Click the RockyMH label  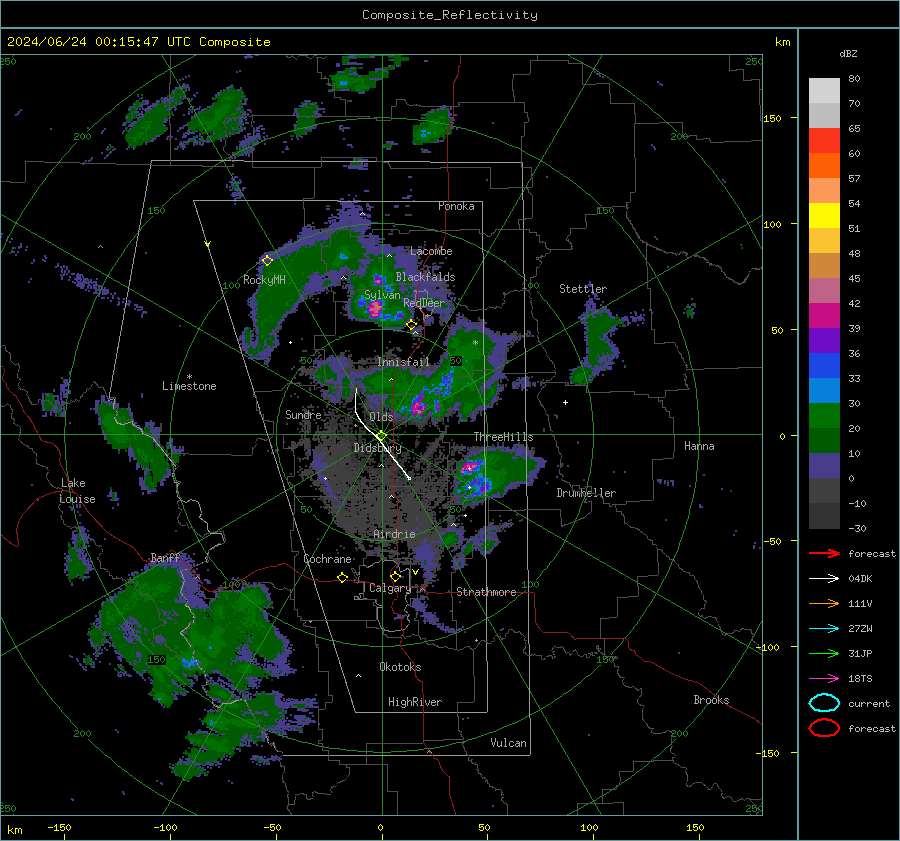pyautogui.click(x=264, y=280)
